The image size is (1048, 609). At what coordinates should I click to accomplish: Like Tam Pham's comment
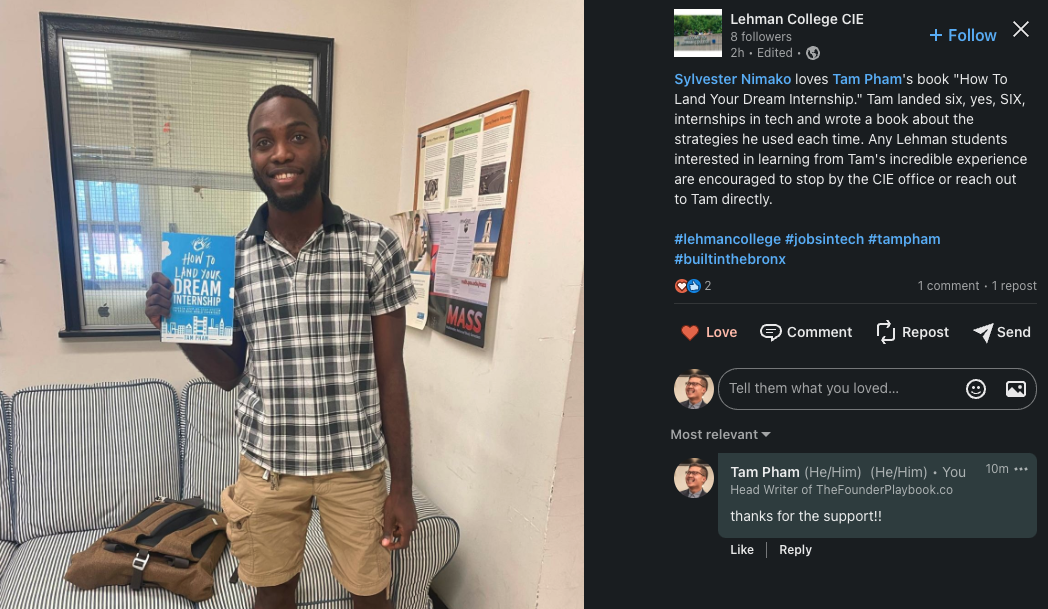click(x=742, y=550)
